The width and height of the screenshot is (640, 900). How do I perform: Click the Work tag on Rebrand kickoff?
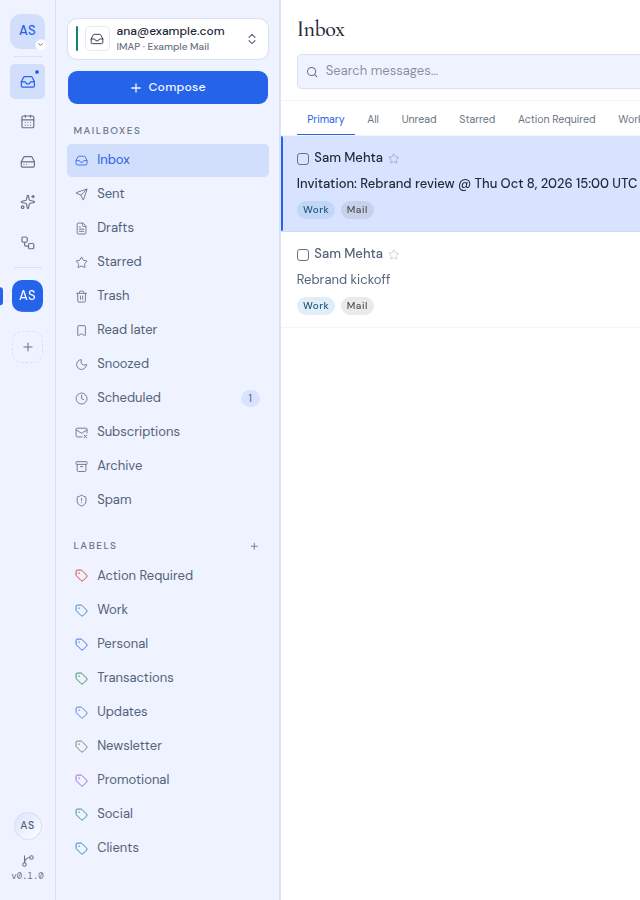coord(316,306)
